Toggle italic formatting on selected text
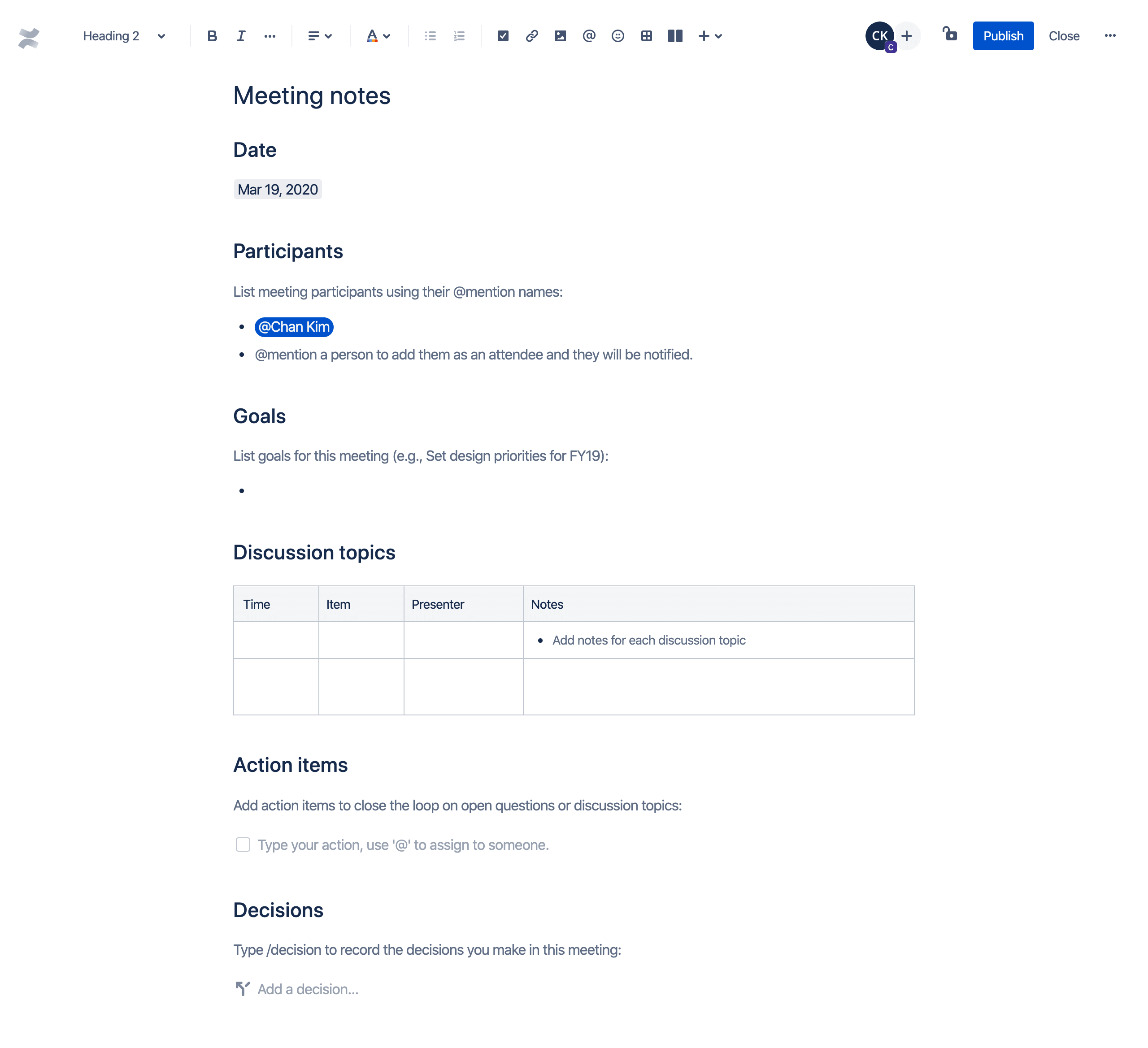1148x1048 pixels. pyautogui.click(x=240, y=36)
